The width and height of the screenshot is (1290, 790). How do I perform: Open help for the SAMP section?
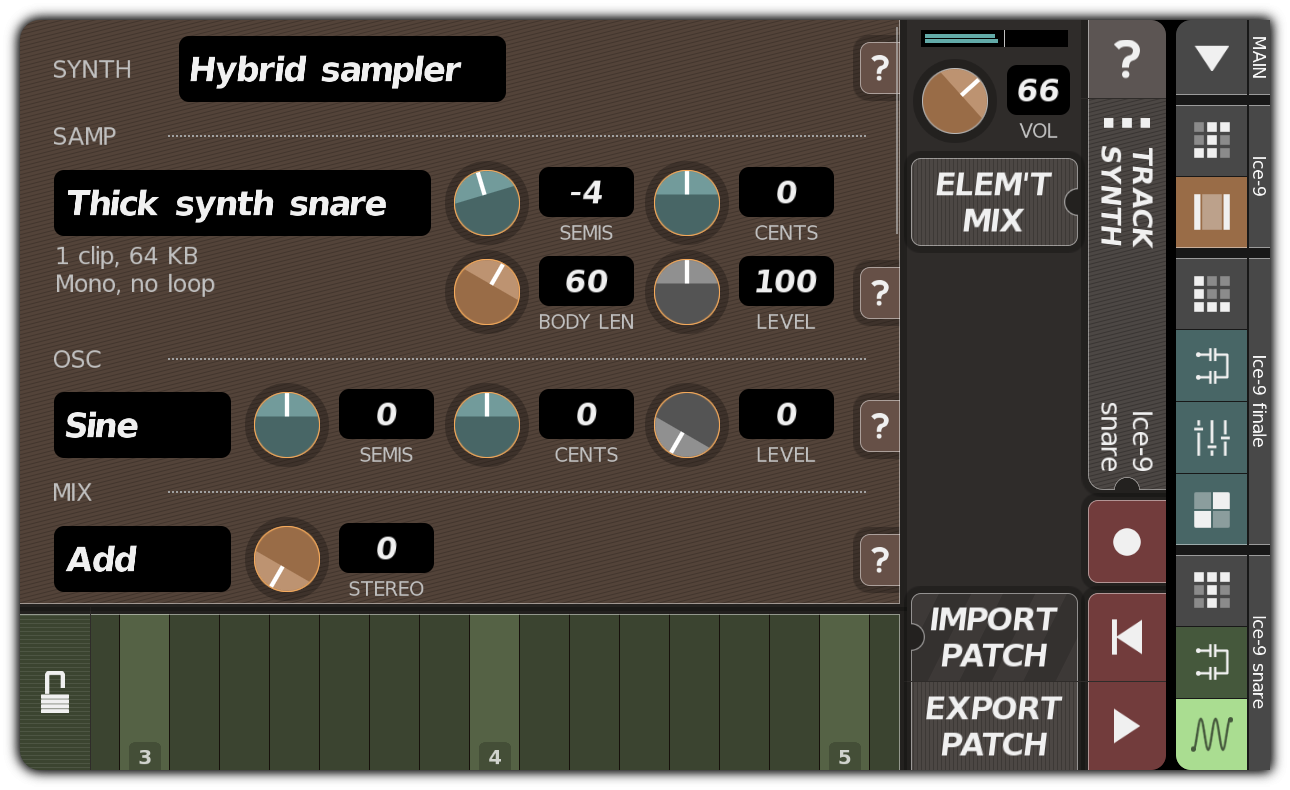(879, 293)
